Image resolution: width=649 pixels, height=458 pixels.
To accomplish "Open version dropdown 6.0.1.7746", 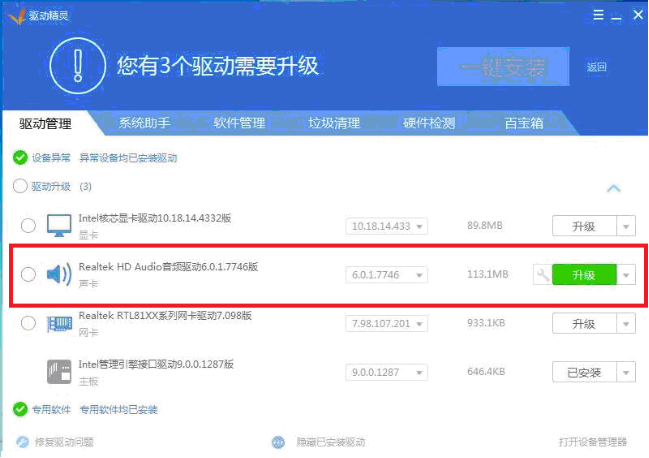I will tap(387, 275).
